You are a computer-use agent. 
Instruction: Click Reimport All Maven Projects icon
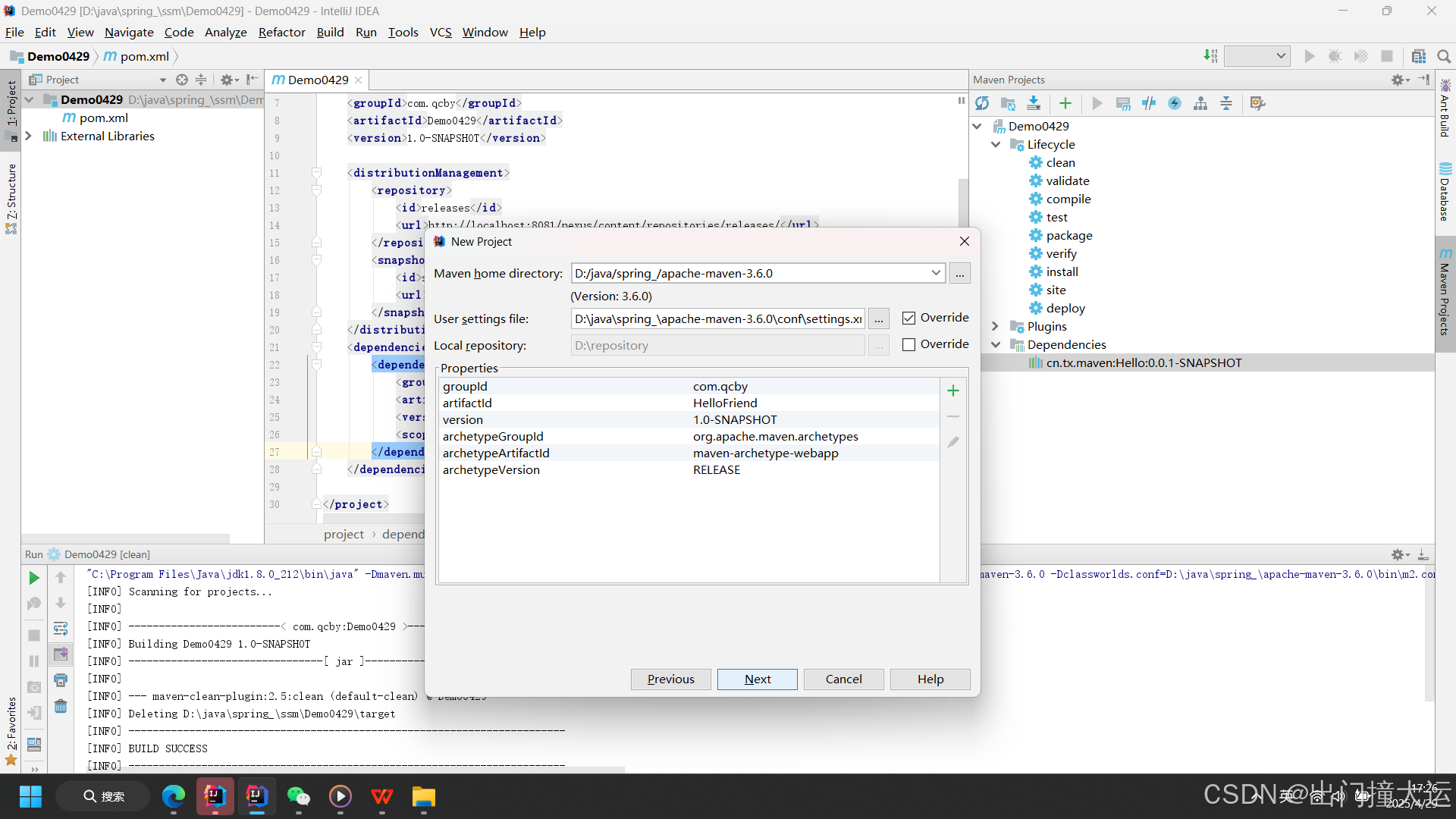tap(982, 103)
